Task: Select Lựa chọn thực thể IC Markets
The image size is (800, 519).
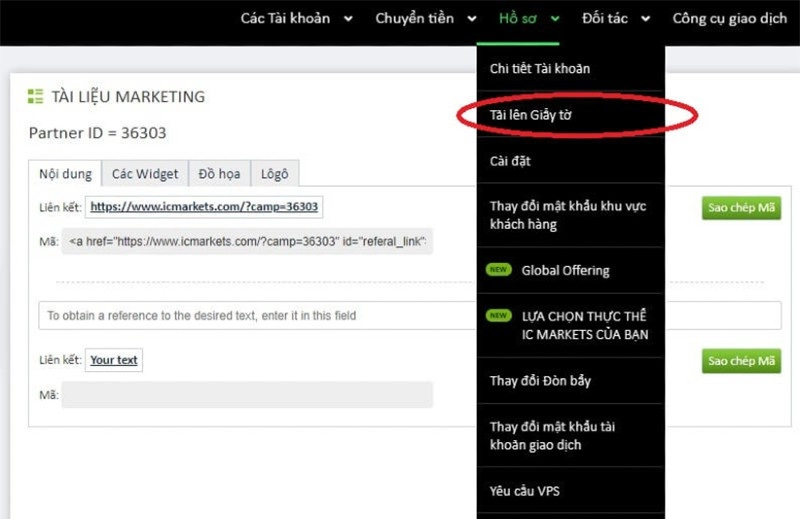Action: coord(570,325)
